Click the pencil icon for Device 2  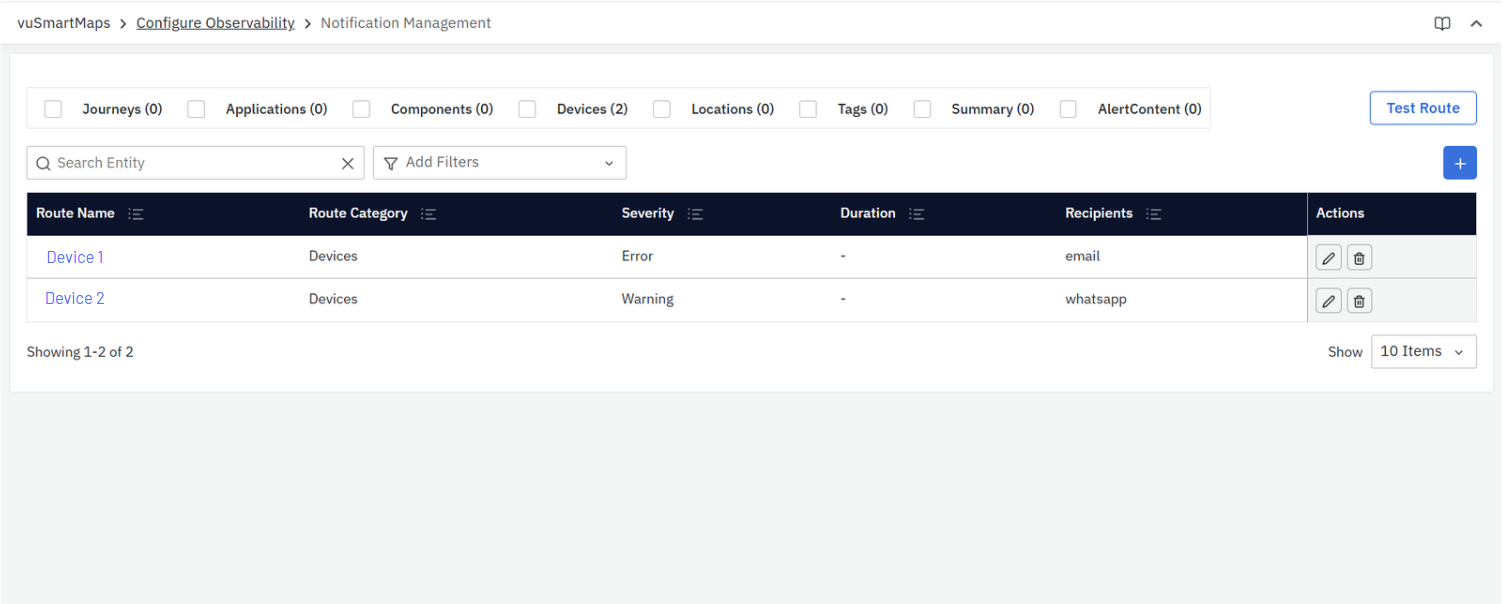(x=1328, y=300)
